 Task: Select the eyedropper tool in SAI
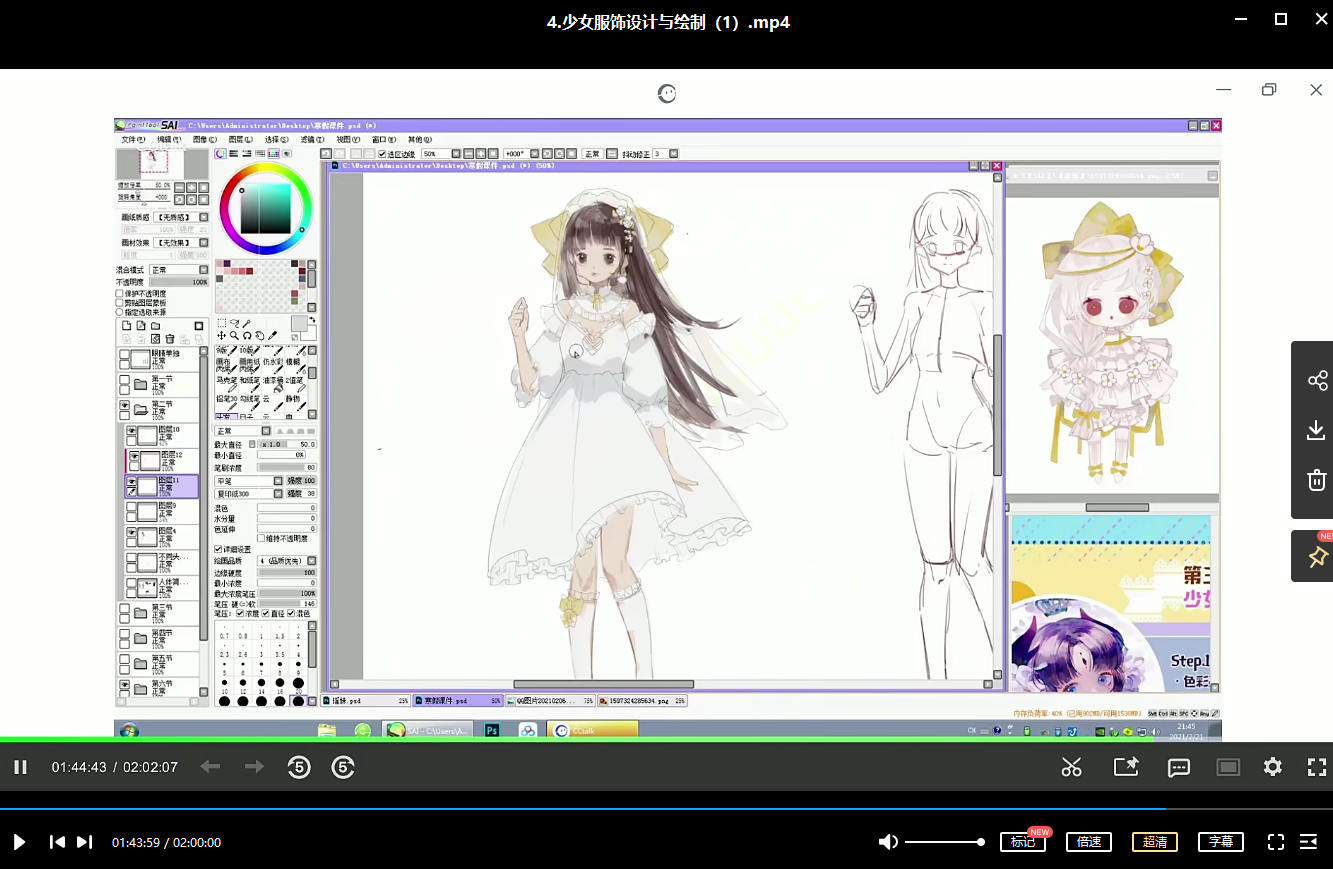[x=272, y=336]
